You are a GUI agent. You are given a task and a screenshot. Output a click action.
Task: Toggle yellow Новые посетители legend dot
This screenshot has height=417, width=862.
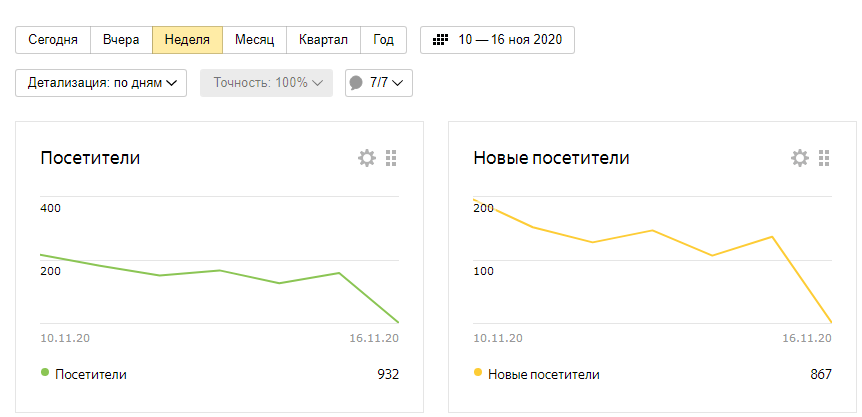477,373
